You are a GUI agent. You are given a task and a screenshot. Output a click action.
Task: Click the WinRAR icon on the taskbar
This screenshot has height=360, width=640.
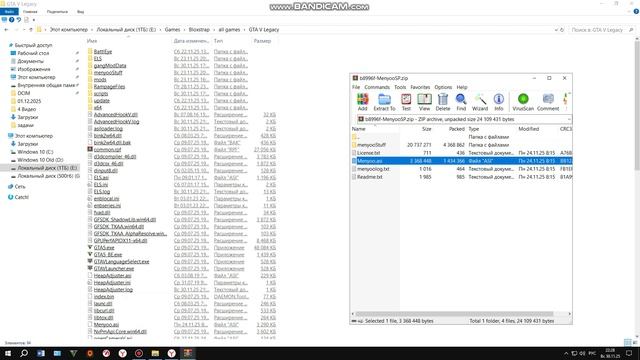(x=188, y=353)
